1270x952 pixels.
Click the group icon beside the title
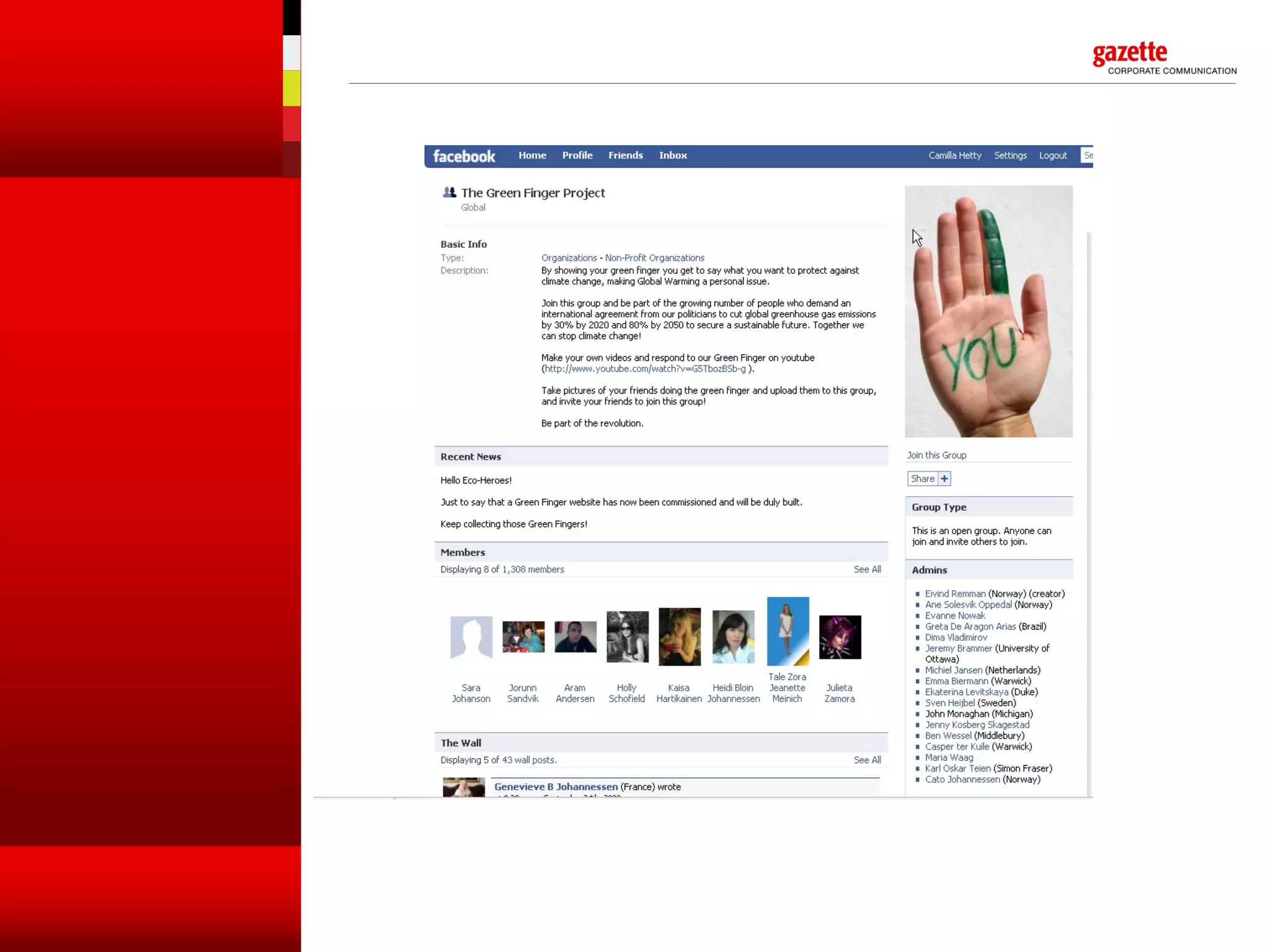tap(450, 193)
